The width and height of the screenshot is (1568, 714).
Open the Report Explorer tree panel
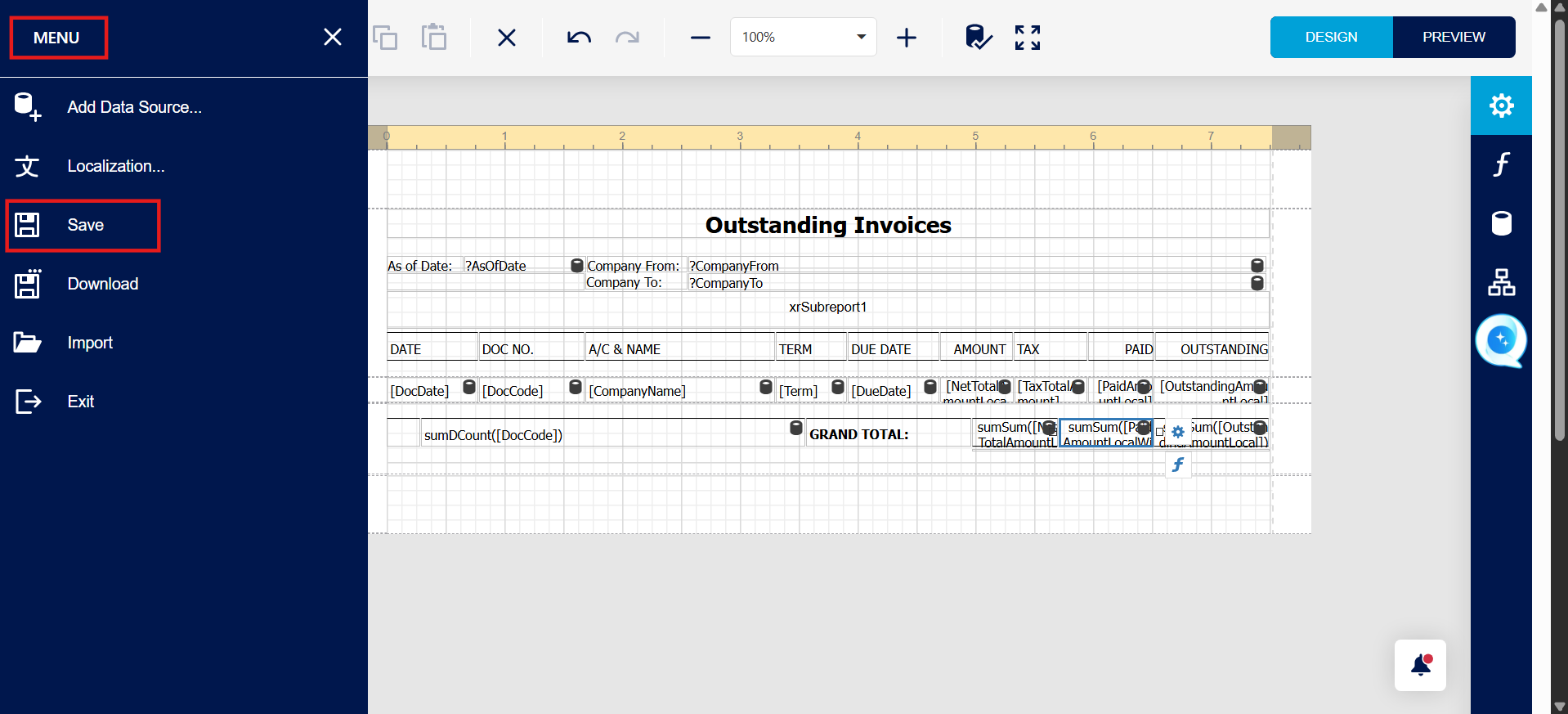[x=1501, y=282]
